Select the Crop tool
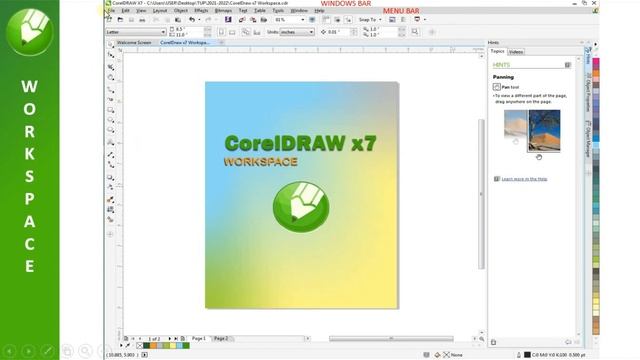The width and height of the screenshot is (640, 360). point(111,67)
